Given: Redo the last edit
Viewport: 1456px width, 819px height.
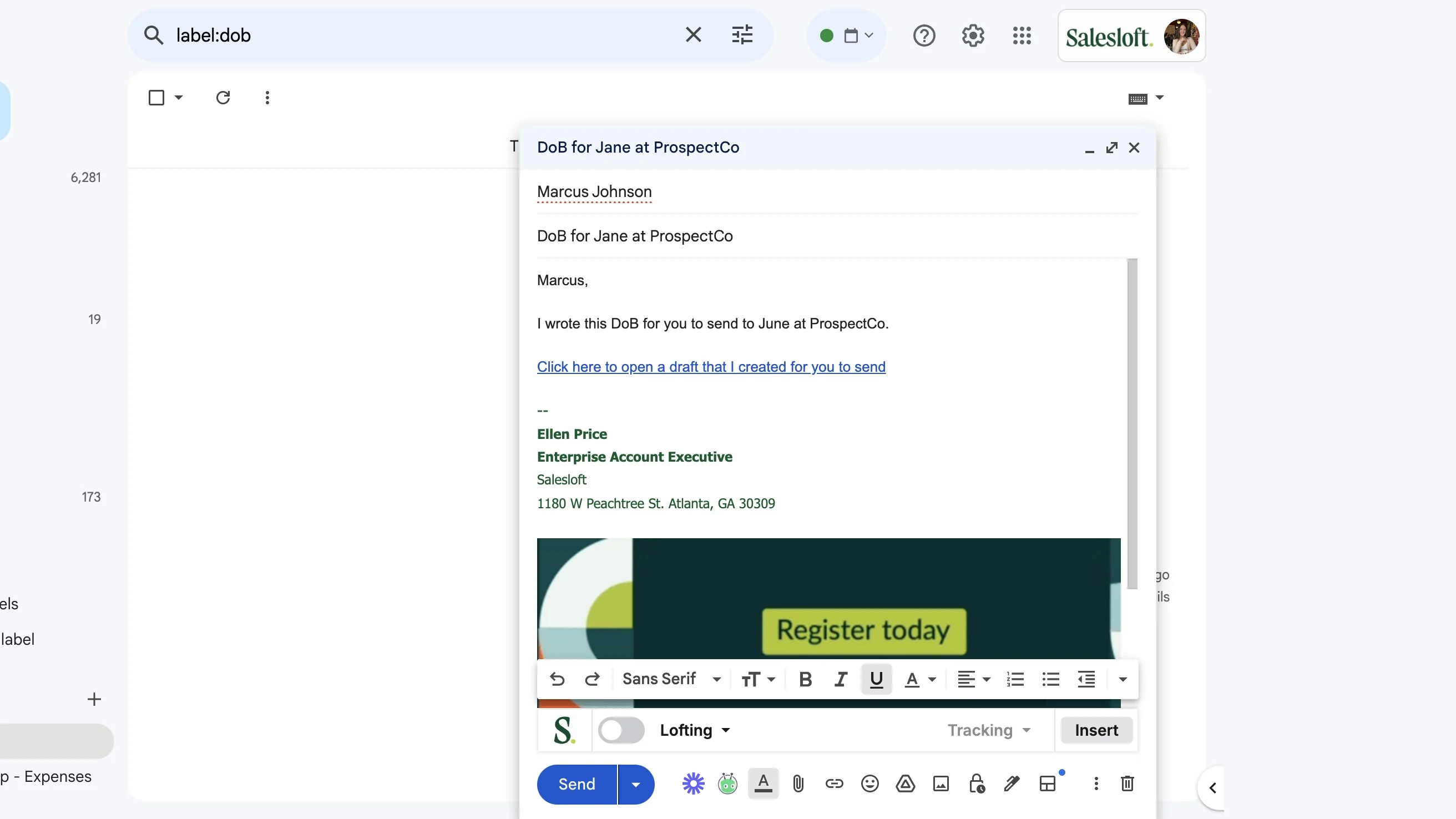Looking at the screenshot, I should coord(592,679).
